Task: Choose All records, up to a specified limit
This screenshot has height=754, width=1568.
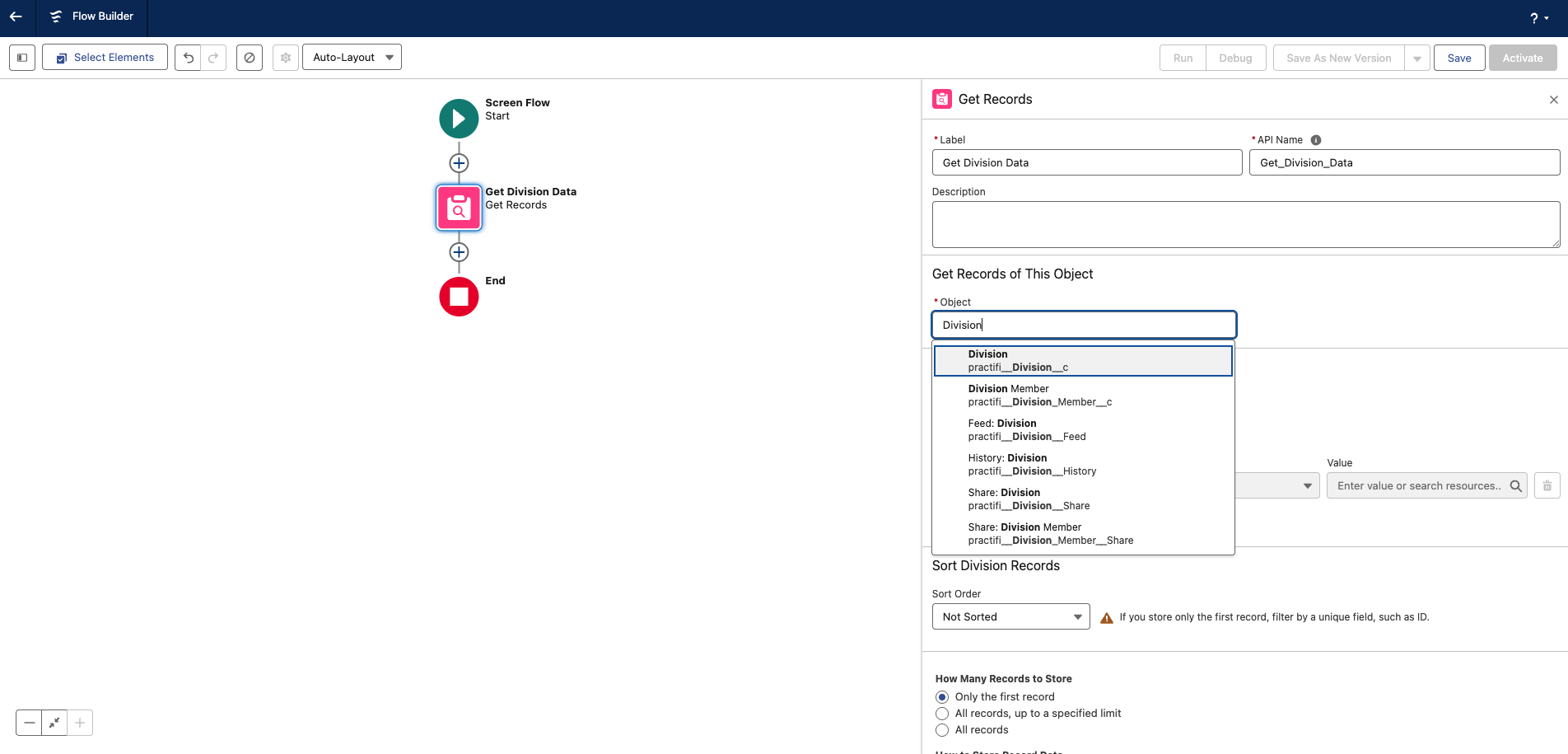Action: coord(942,714)
